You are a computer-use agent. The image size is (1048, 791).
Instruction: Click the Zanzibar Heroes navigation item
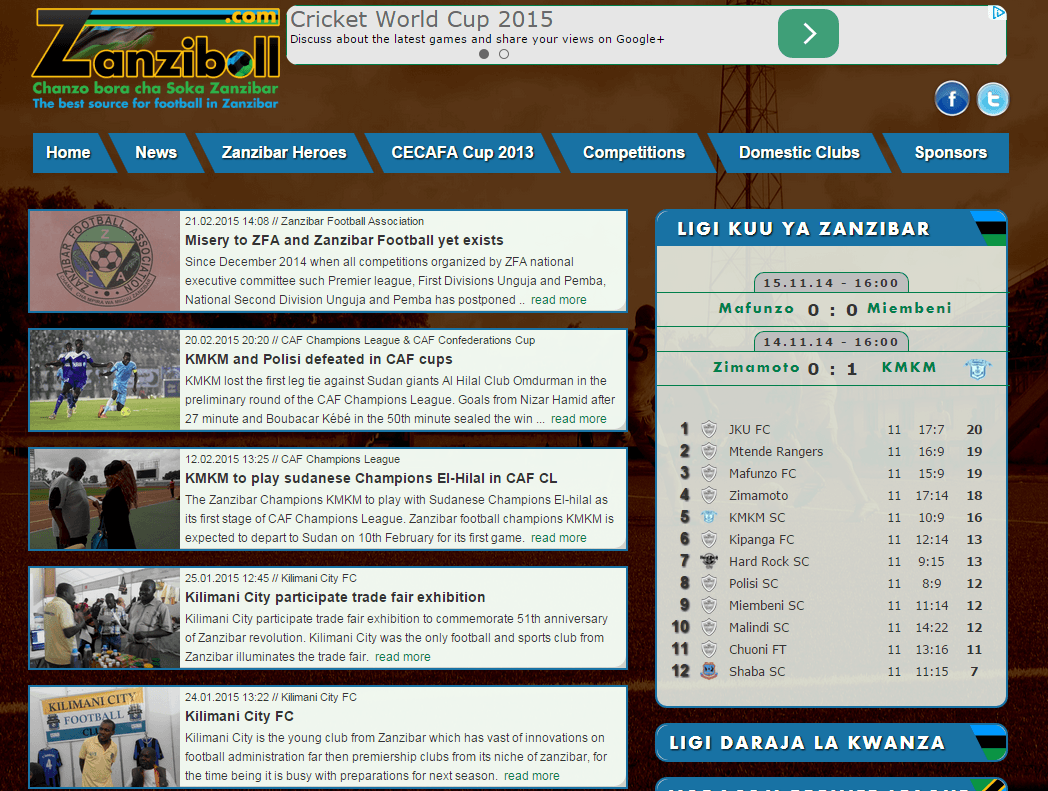(x=284, y=153)
